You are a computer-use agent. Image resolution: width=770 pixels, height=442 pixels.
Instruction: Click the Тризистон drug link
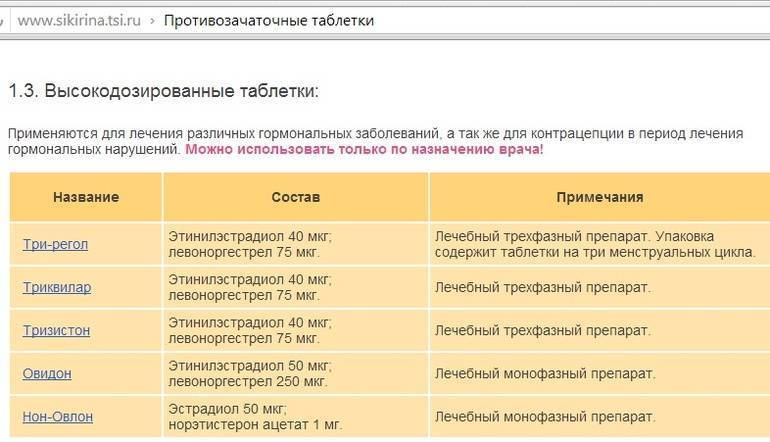point(56,330)
